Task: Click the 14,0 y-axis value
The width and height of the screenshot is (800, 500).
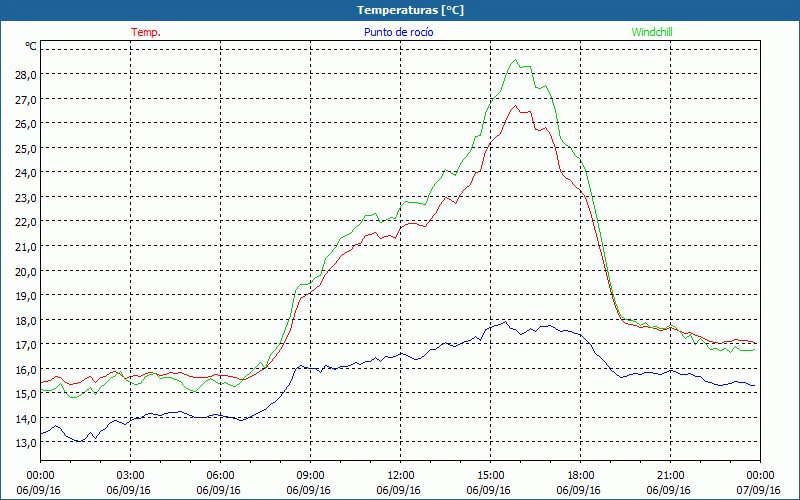Action: pos(26,419)
